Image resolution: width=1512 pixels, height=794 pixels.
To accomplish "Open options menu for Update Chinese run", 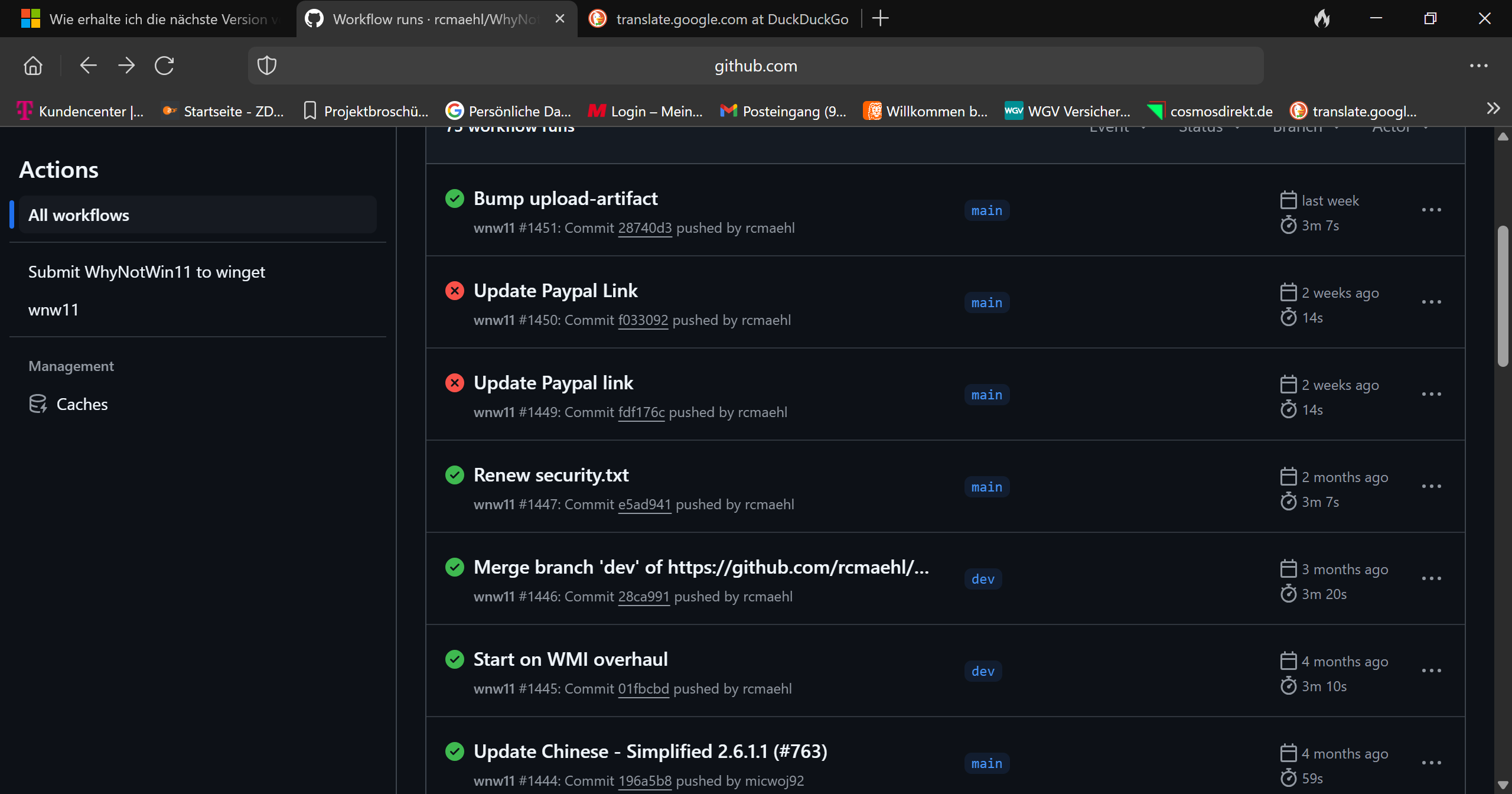I will [x=1431, y=763].
